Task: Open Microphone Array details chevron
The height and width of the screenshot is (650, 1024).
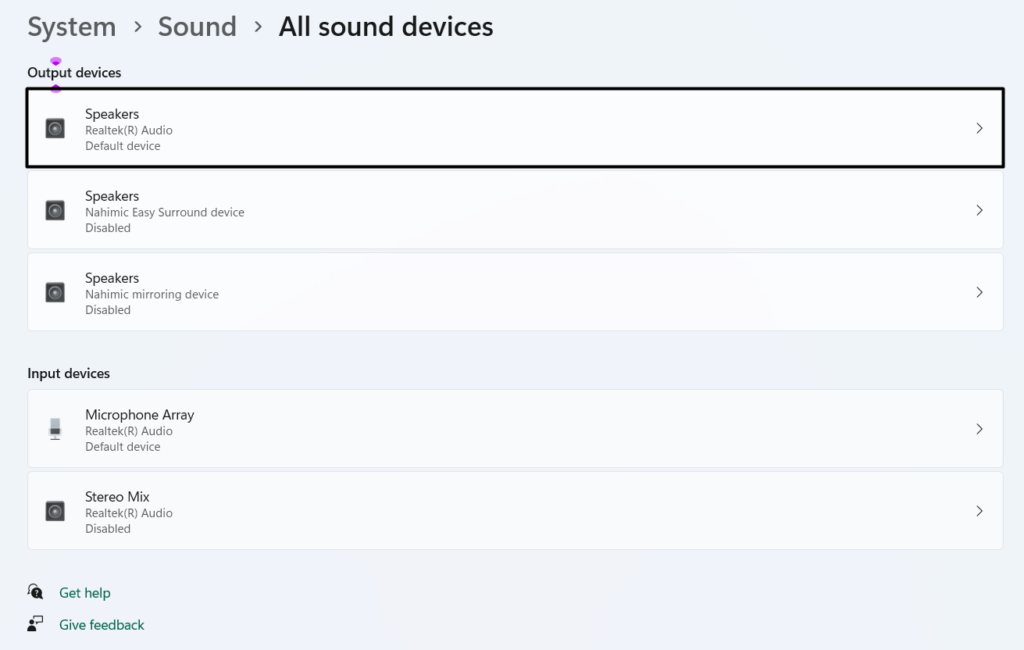Action: pos(979,429)
